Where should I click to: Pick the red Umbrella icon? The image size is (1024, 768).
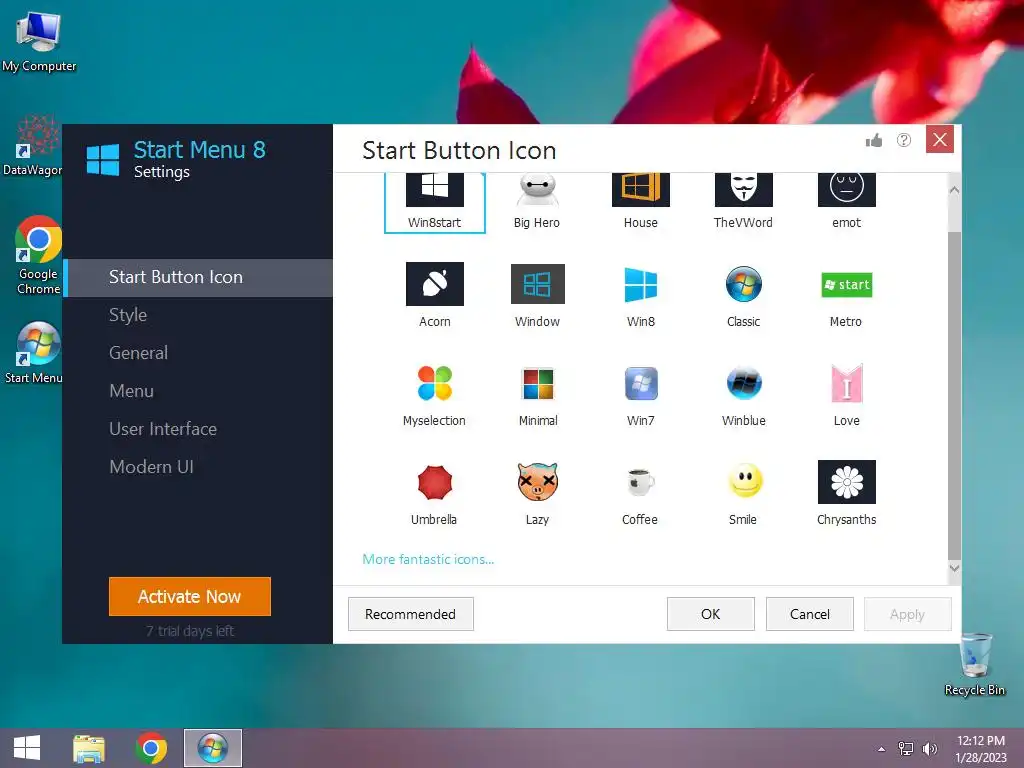coord(434,493)
